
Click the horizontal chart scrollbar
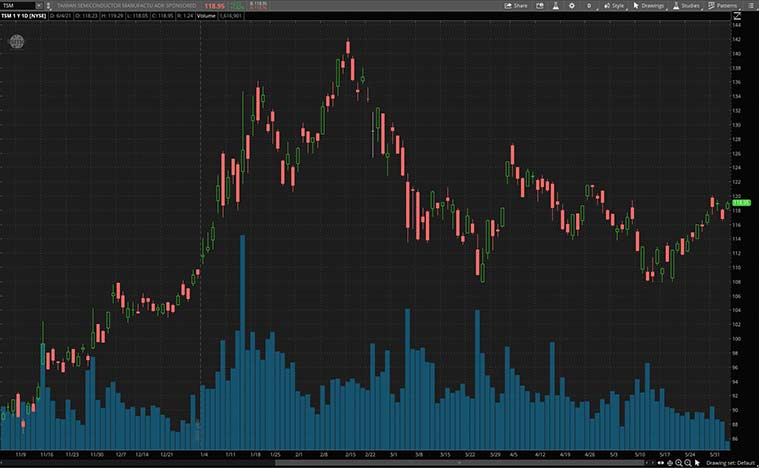[x=460, y=463]
